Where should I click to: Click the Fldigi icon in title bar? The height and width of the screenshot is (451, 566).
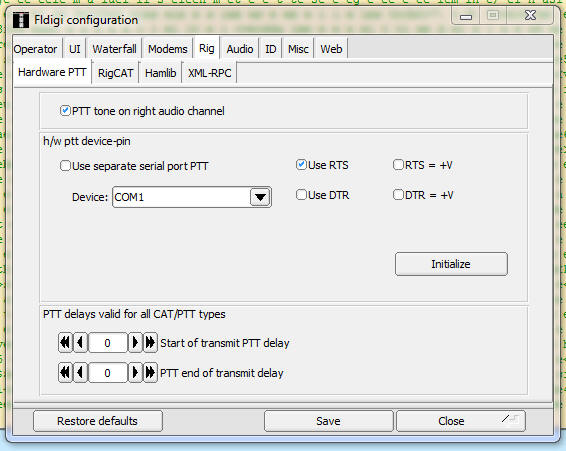(x=21, y=20)
